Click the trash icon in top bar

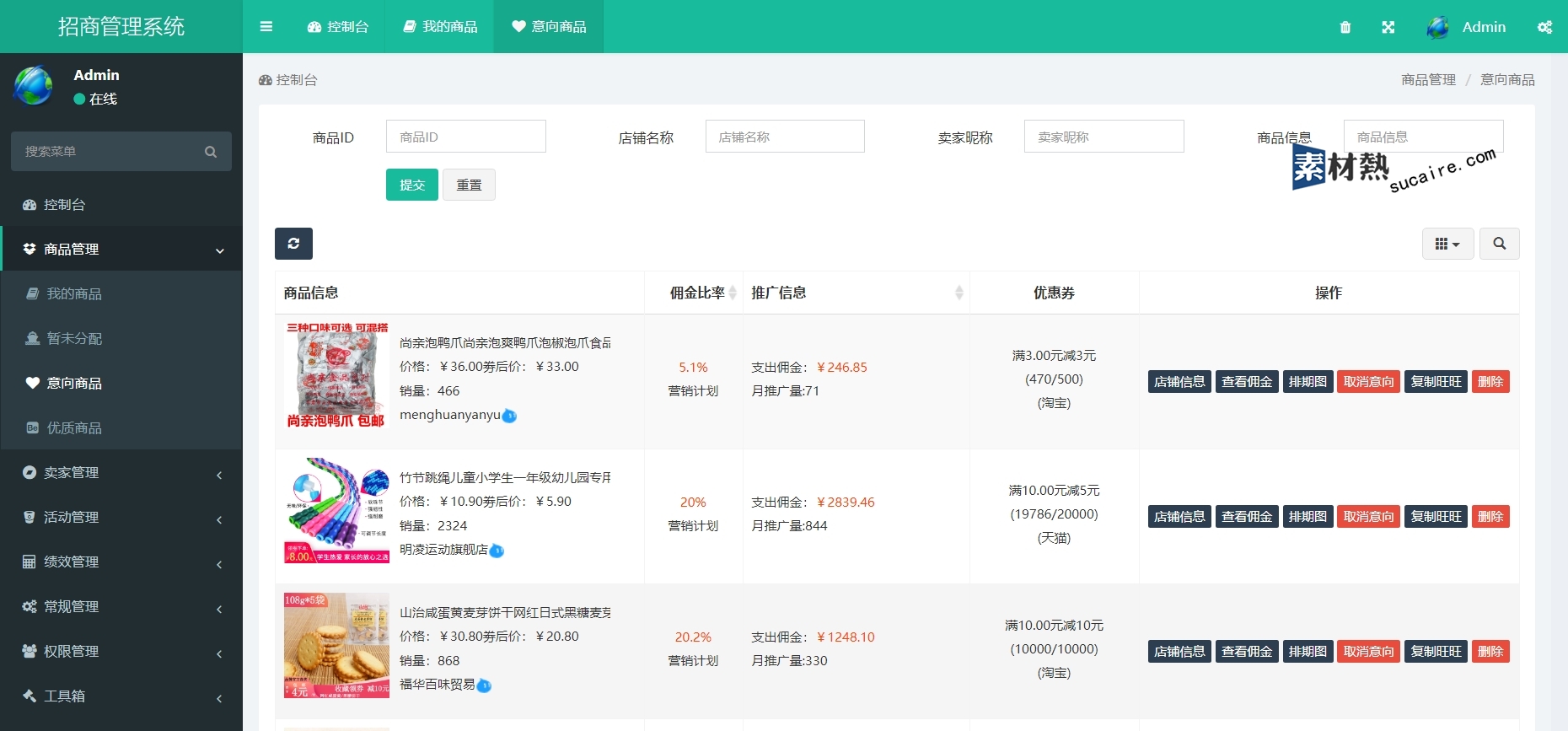tap(1345, 27)
